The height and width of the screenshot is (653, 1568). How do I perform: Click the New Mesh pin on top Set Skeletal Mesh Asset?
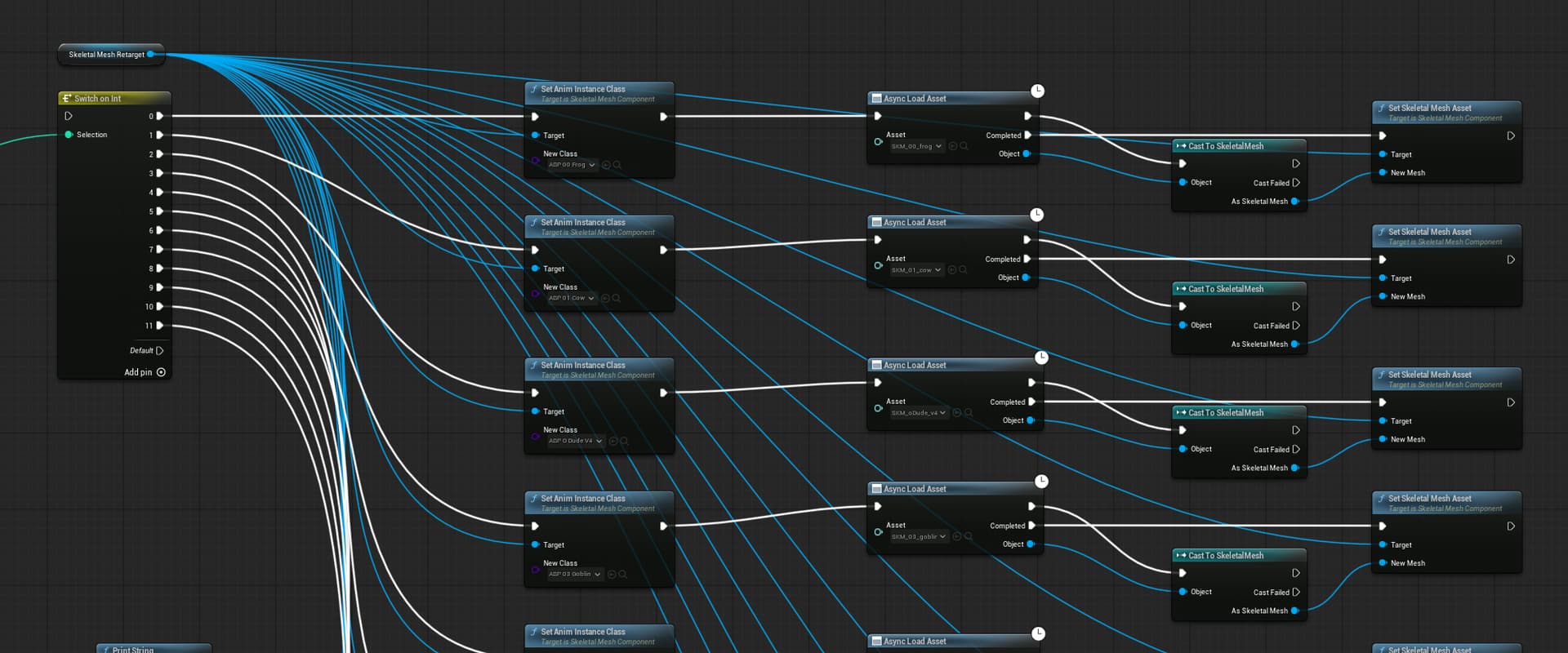[1383, 173]
